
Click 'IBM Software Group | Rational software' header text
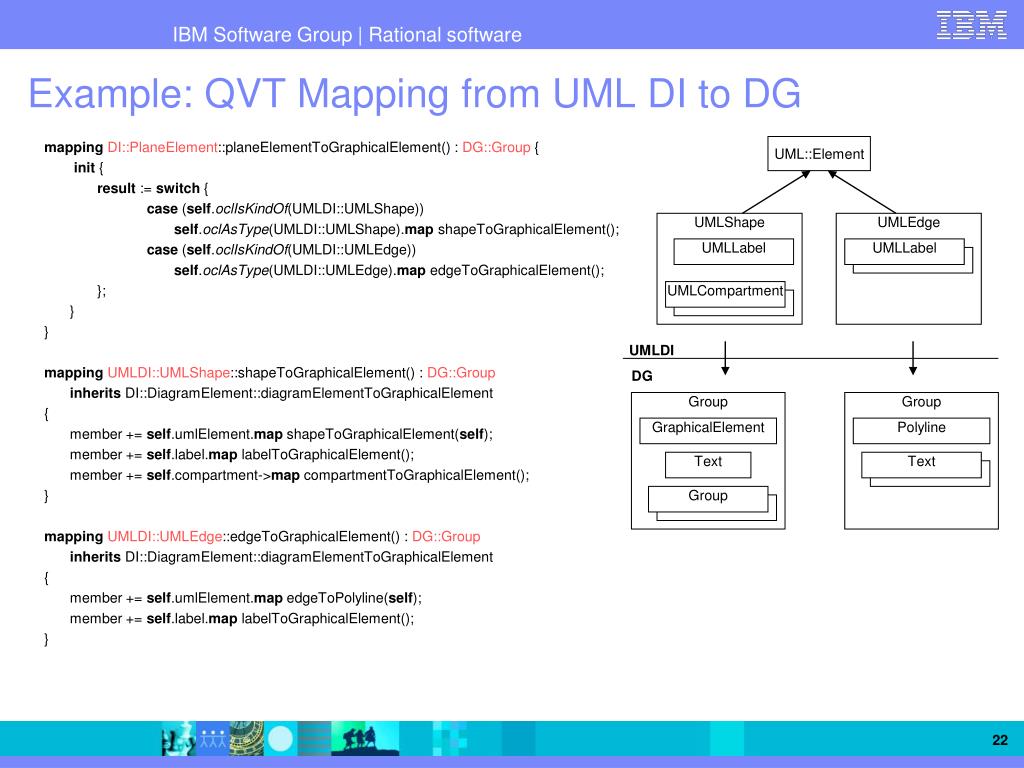coord(347,35)
